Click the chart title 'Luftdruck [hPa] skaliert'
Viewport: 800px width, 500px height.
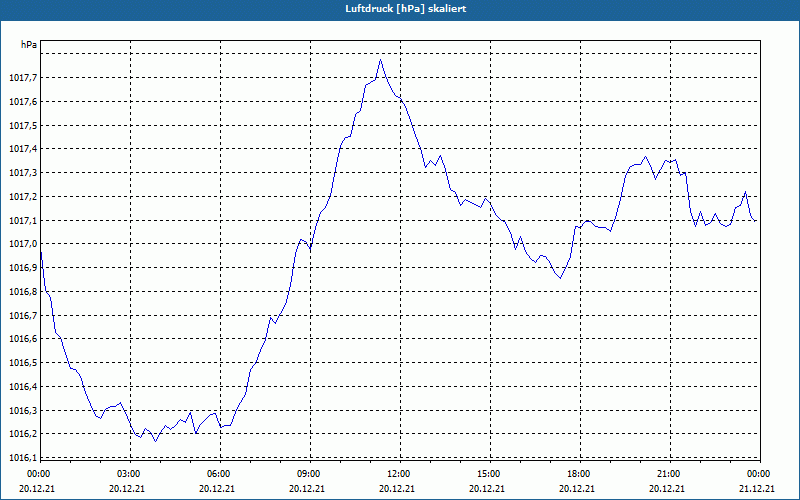(x=405, y=9)
